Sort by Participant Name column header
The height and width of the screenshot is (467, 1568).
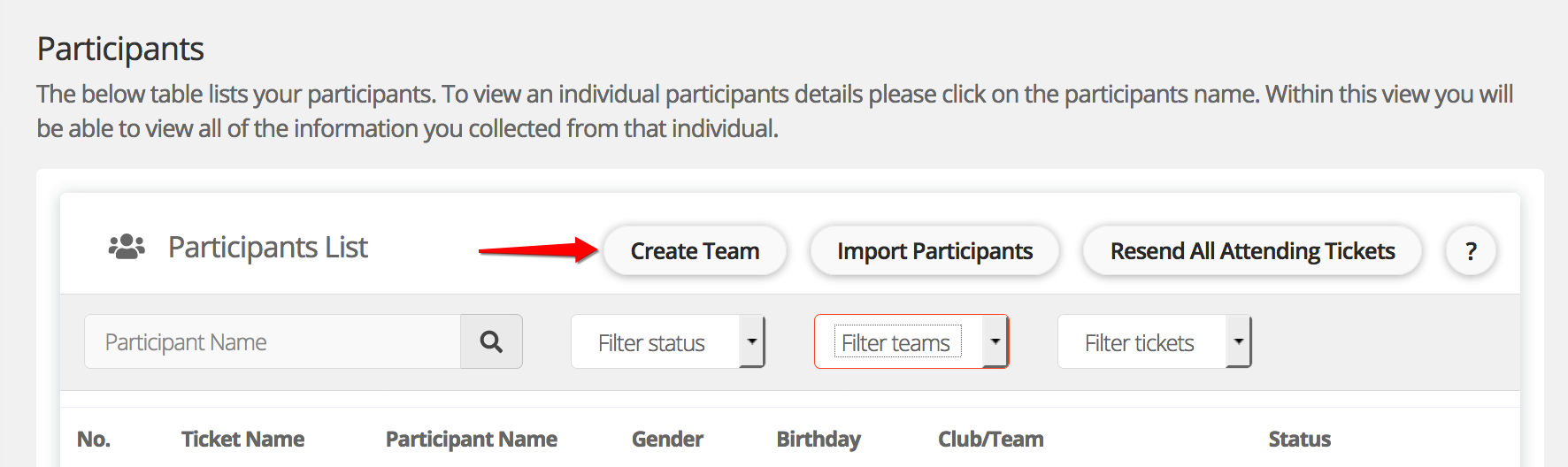pos(471,439)
